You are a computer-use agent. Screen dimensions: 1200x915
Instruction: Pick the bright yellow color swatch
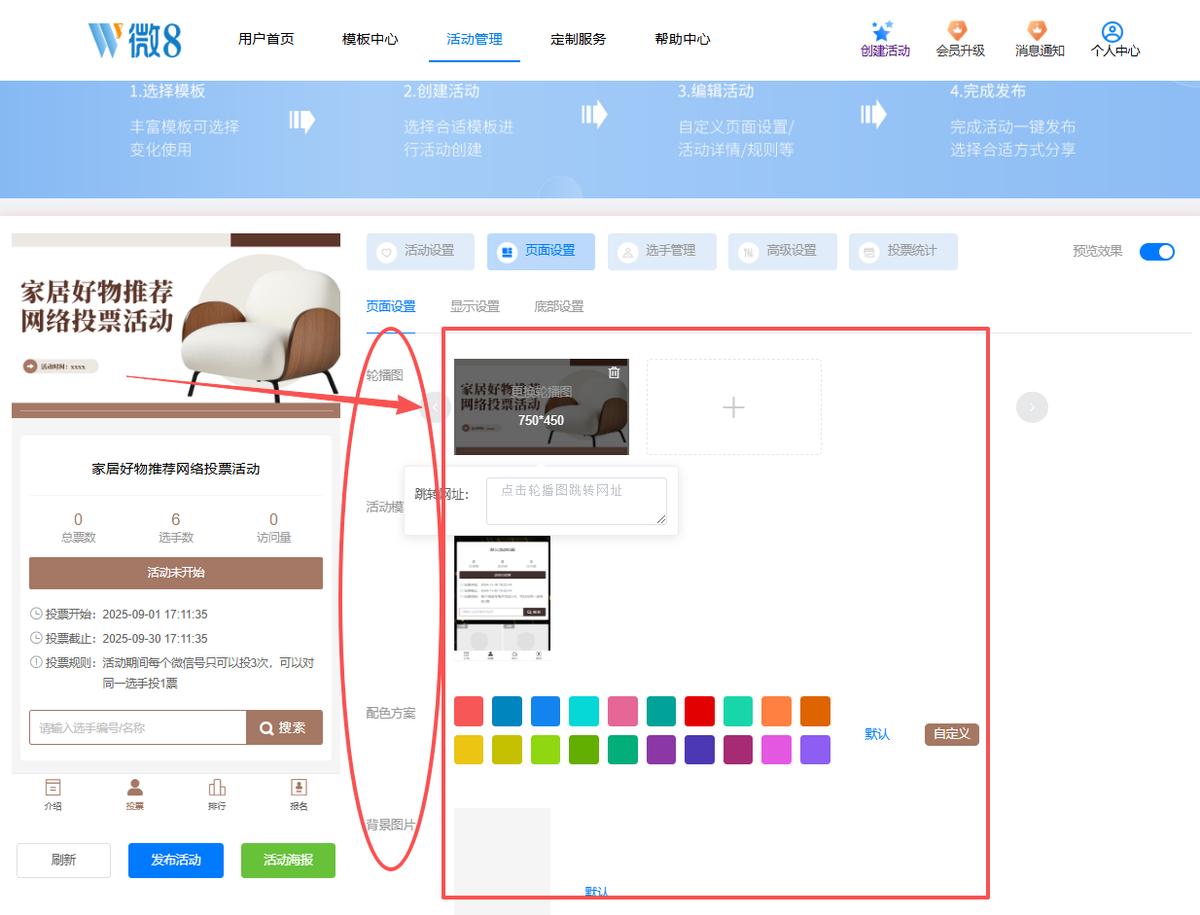[x=468, y=750]
